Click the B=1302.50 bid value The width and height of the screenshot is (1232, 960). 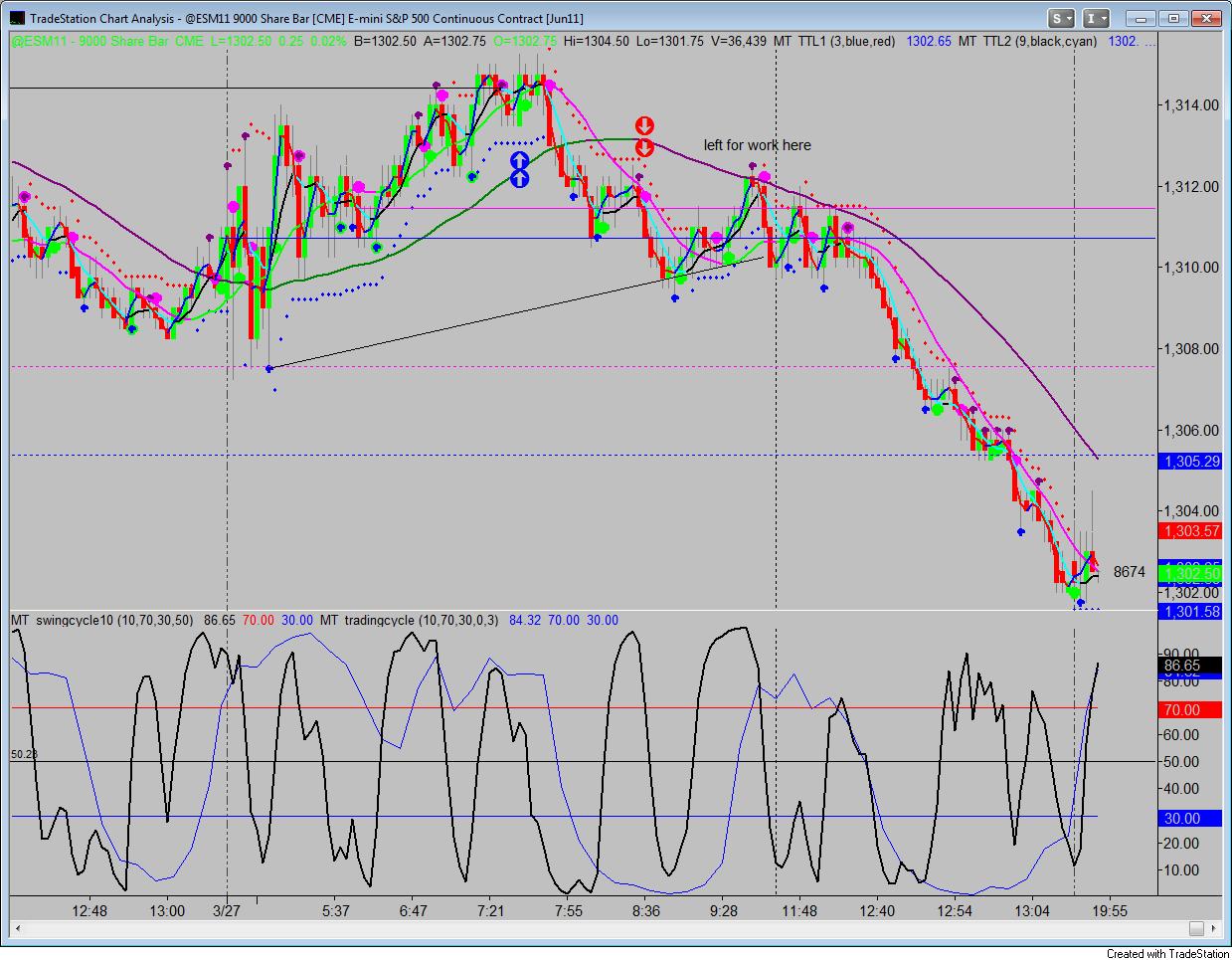pyautogui.click(x=386, y=42)
